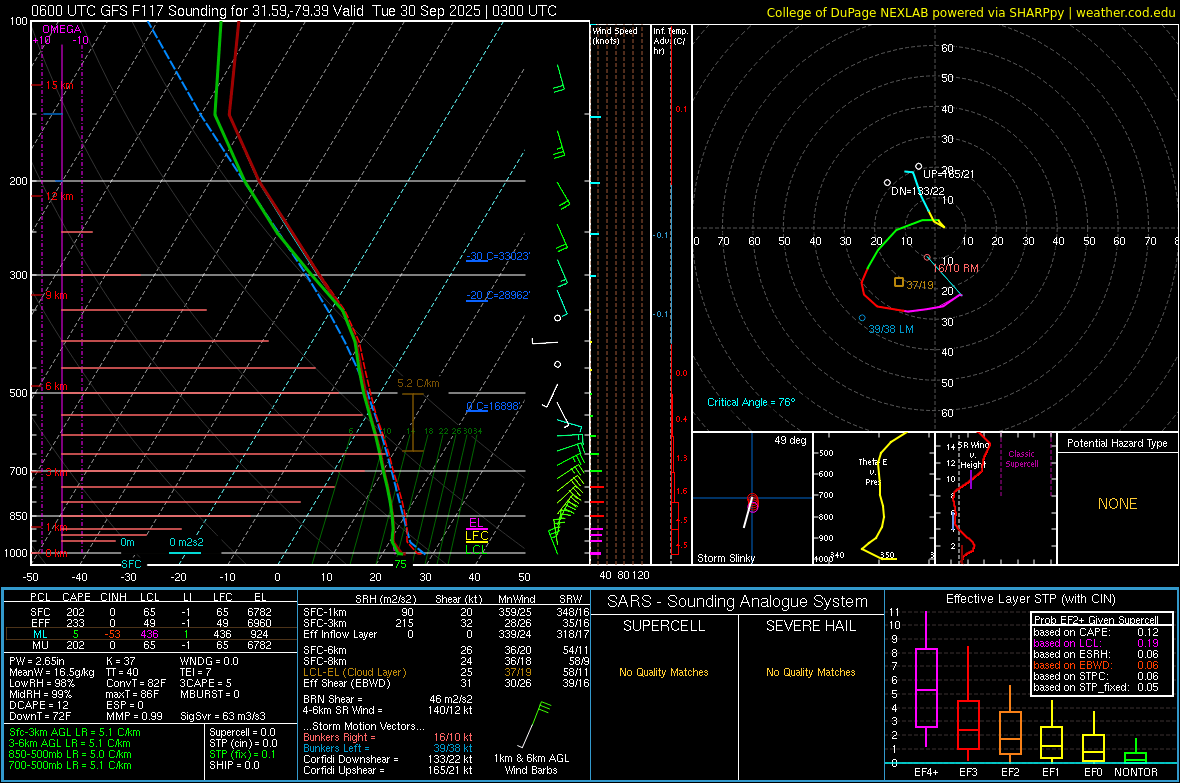Select the 15 km height marker

[59, 85]
